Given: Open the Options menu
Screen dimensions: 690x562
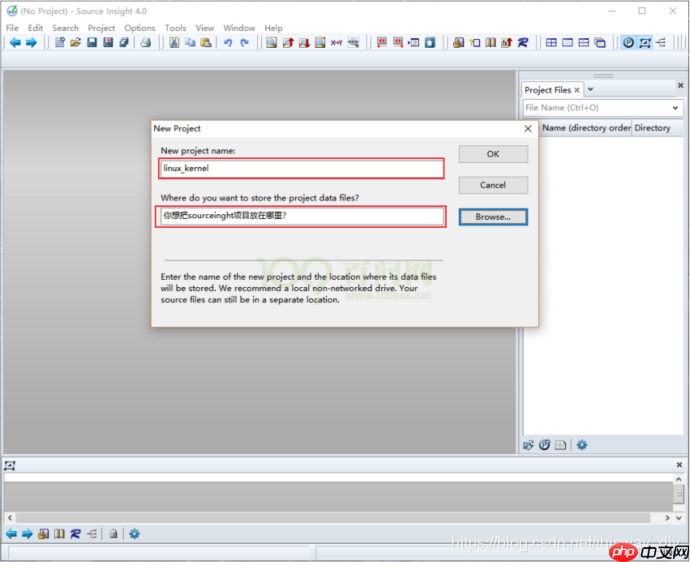Looking at the screenshot, I should tap(139, 28).
